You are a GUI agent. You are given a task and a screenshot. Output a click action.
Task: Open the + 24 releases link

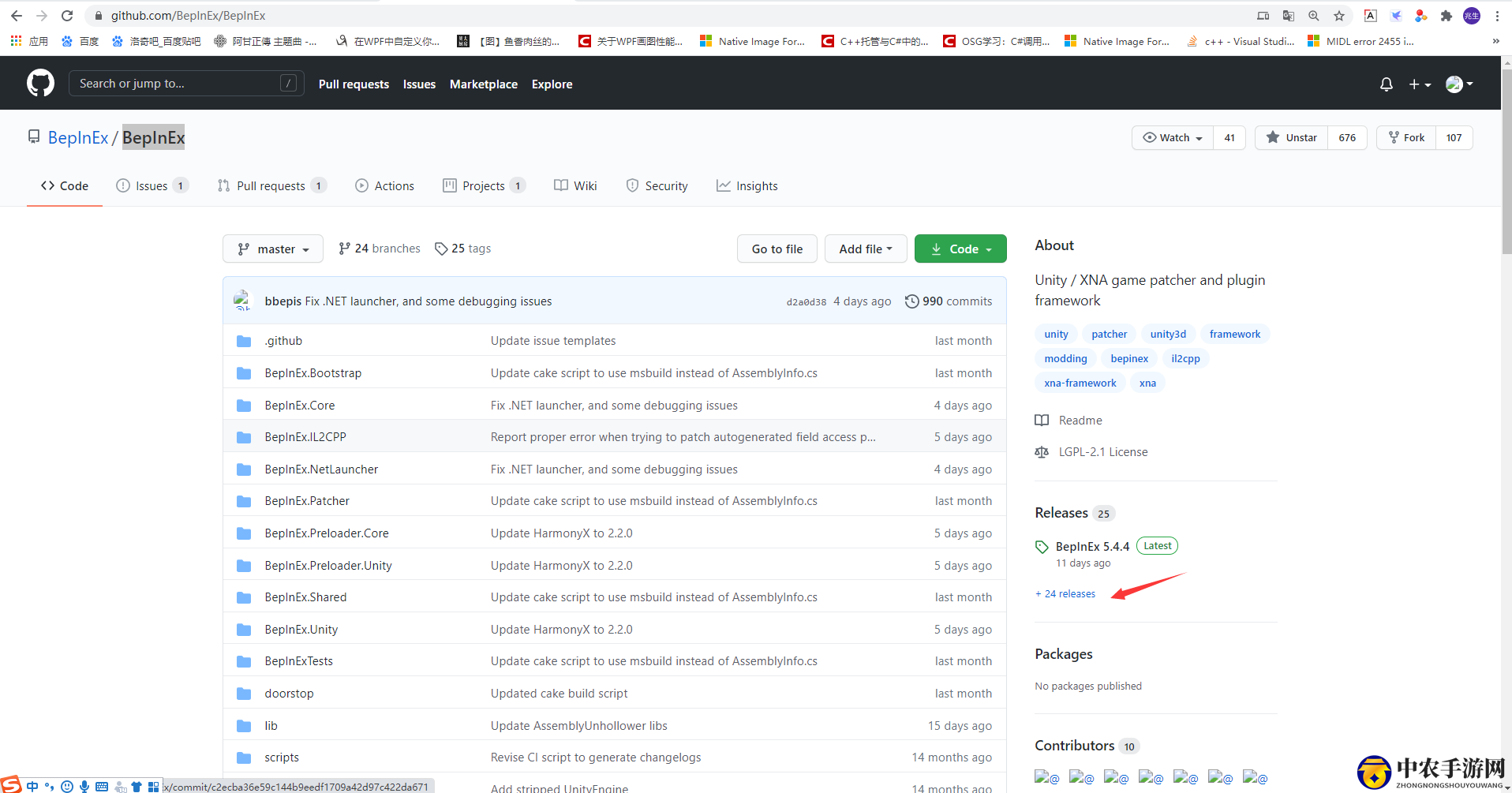point(1065,594)
